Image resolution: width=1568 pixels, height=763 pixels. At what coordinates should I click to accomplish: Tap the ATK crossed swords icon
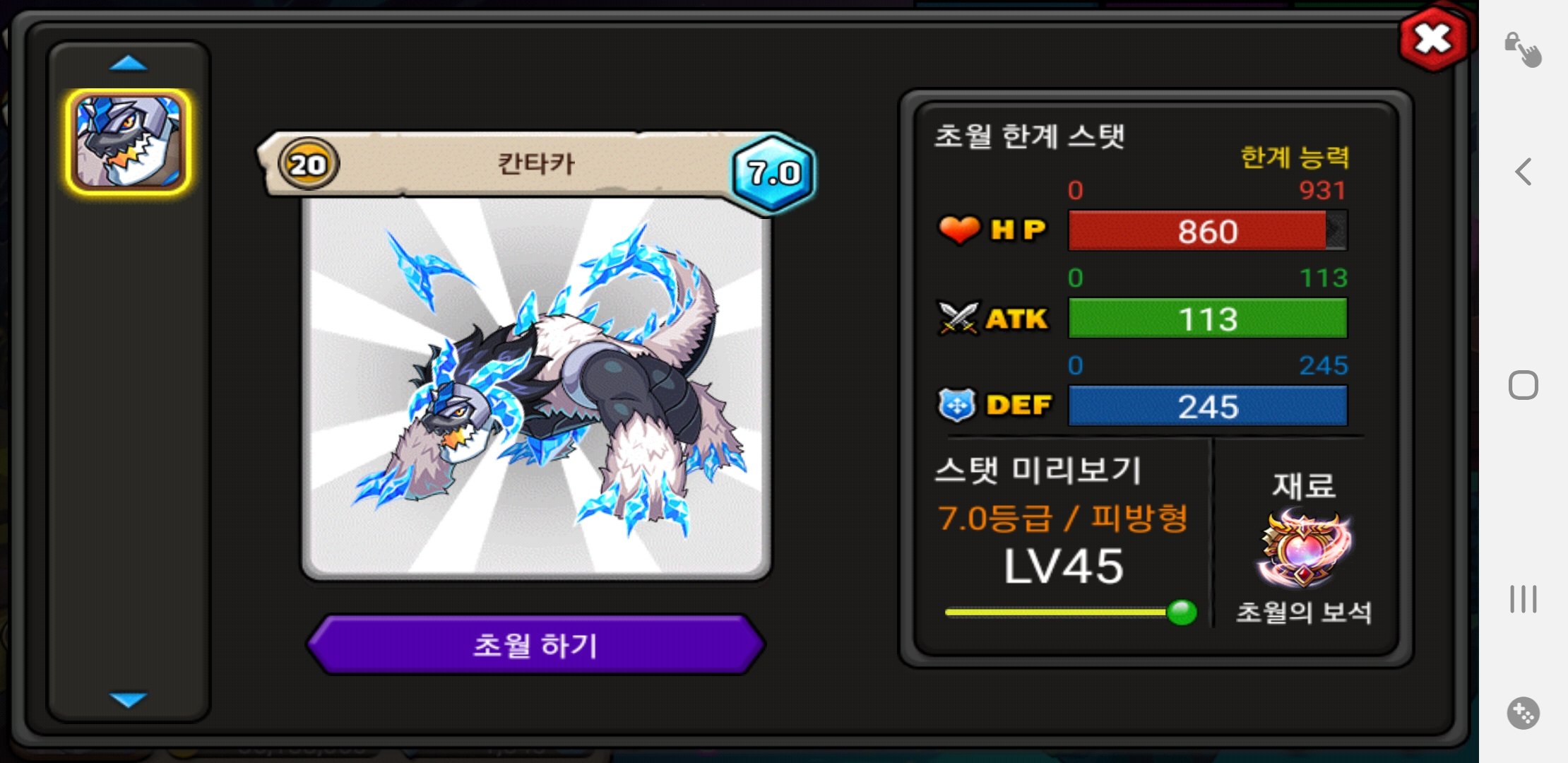[958, 318]
